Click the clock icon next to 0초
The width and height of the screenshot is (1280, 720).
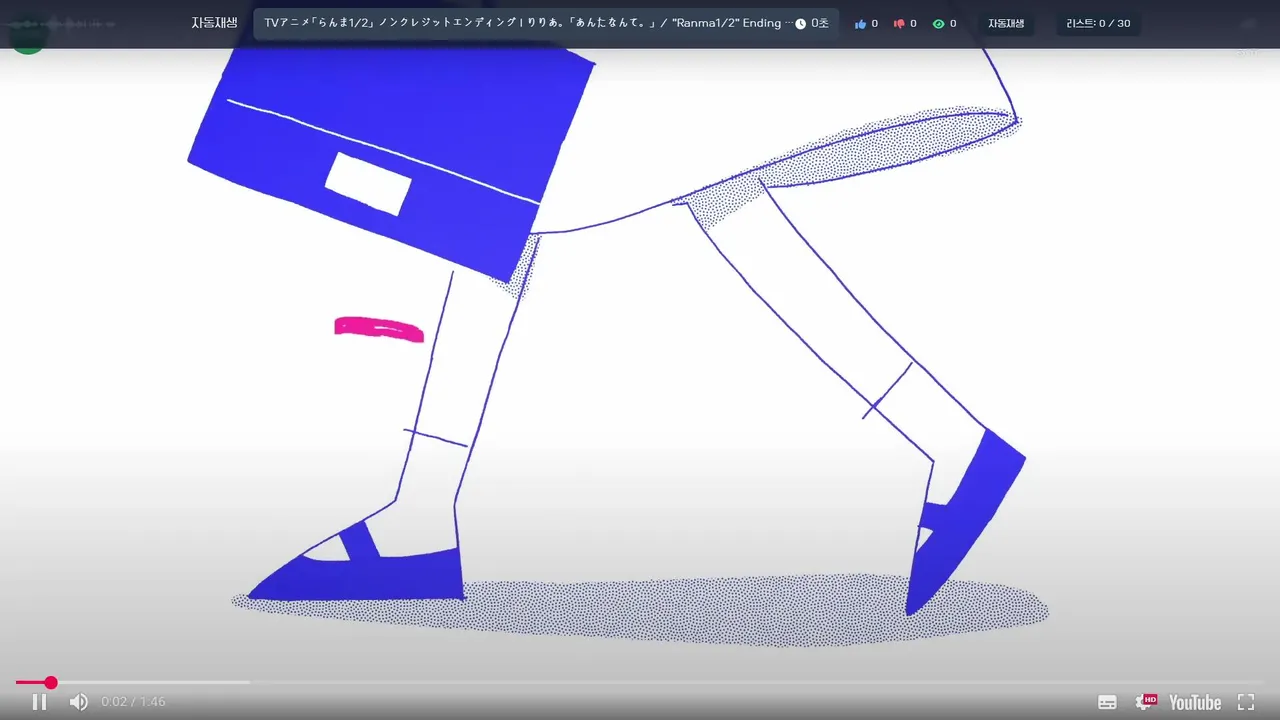pos(800,23)
